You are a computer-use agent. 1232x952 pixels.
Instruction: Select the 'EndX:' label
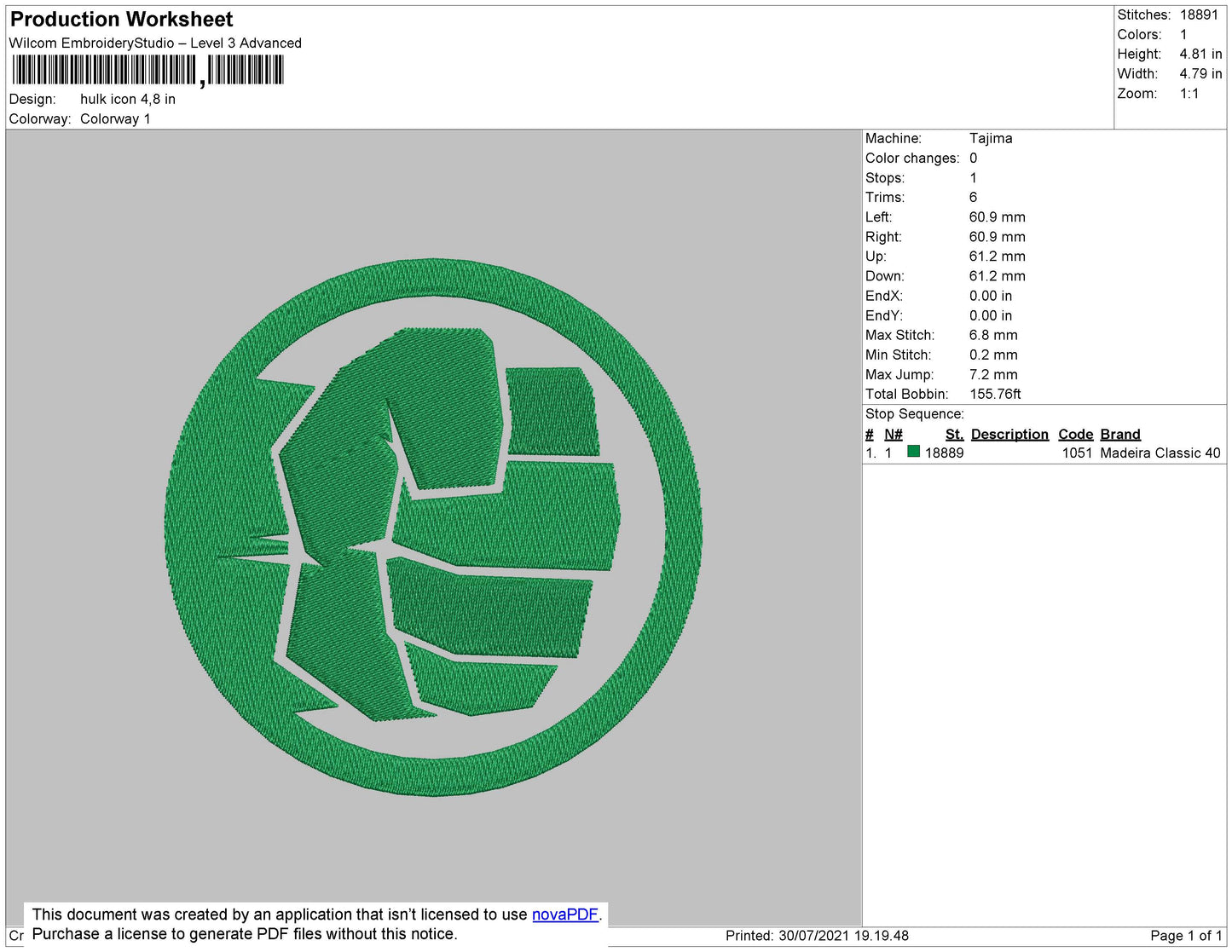tap(884, 296)
